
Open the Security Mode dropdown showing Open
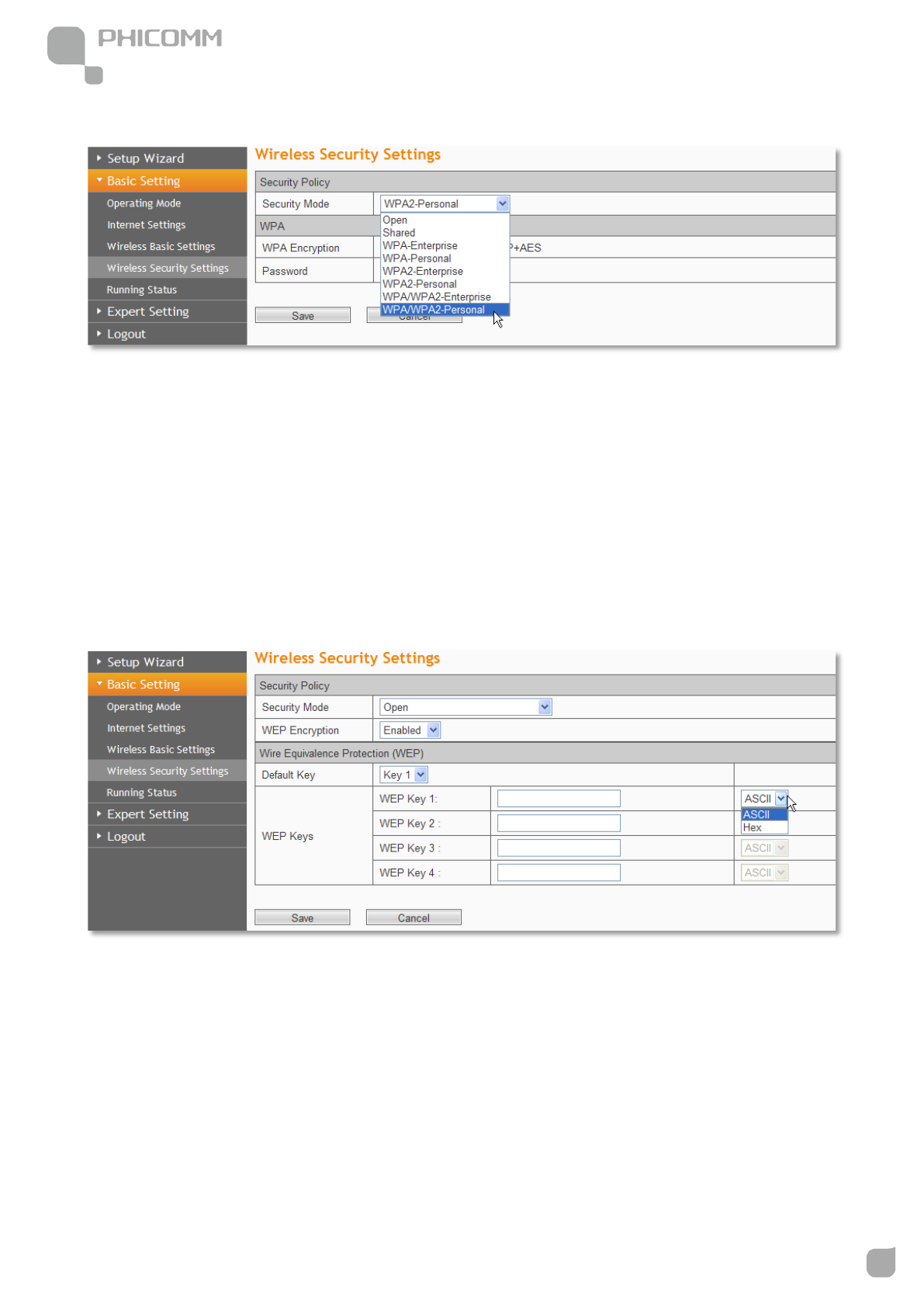tap(465, 707)
